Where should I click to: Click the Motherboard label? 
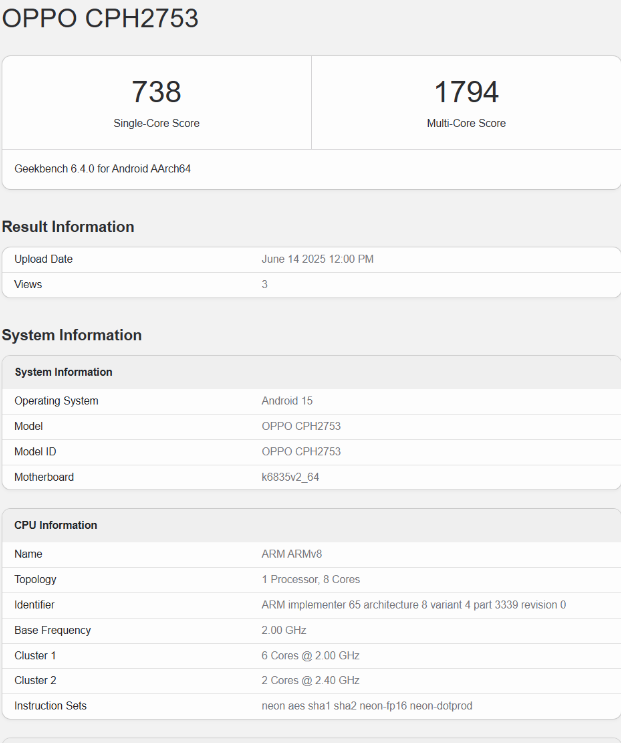(x=44, y=477)
